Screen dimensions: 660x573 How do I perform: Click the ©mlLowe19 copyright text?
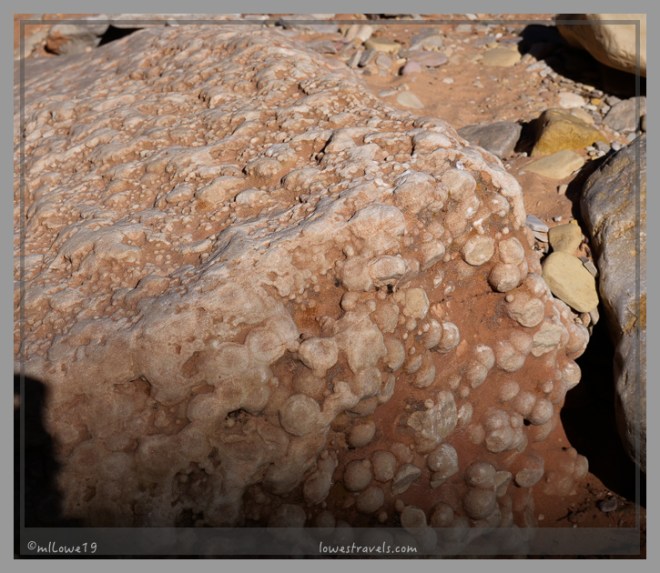61,547
